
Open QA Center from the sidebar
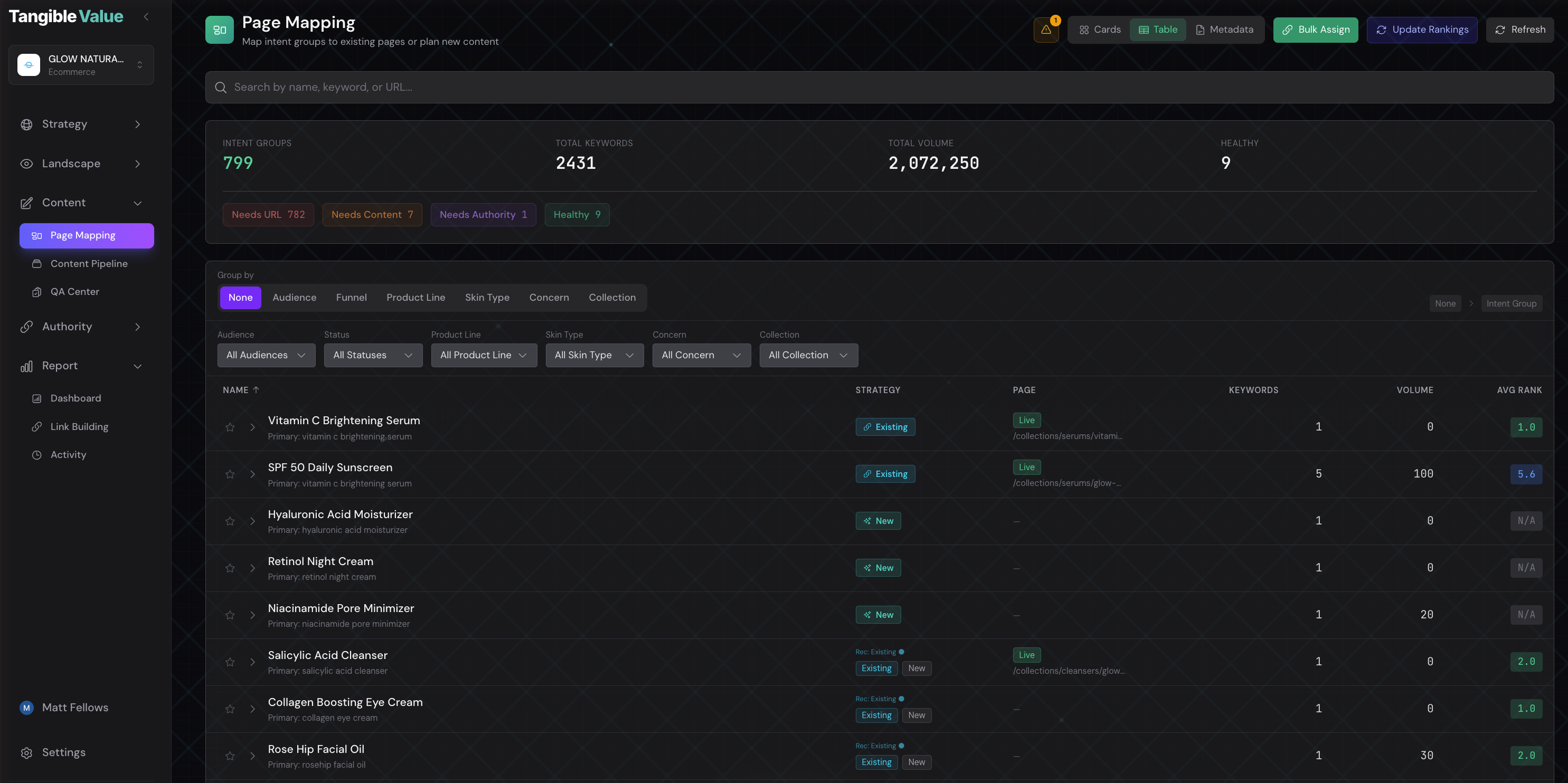[37, 291]
